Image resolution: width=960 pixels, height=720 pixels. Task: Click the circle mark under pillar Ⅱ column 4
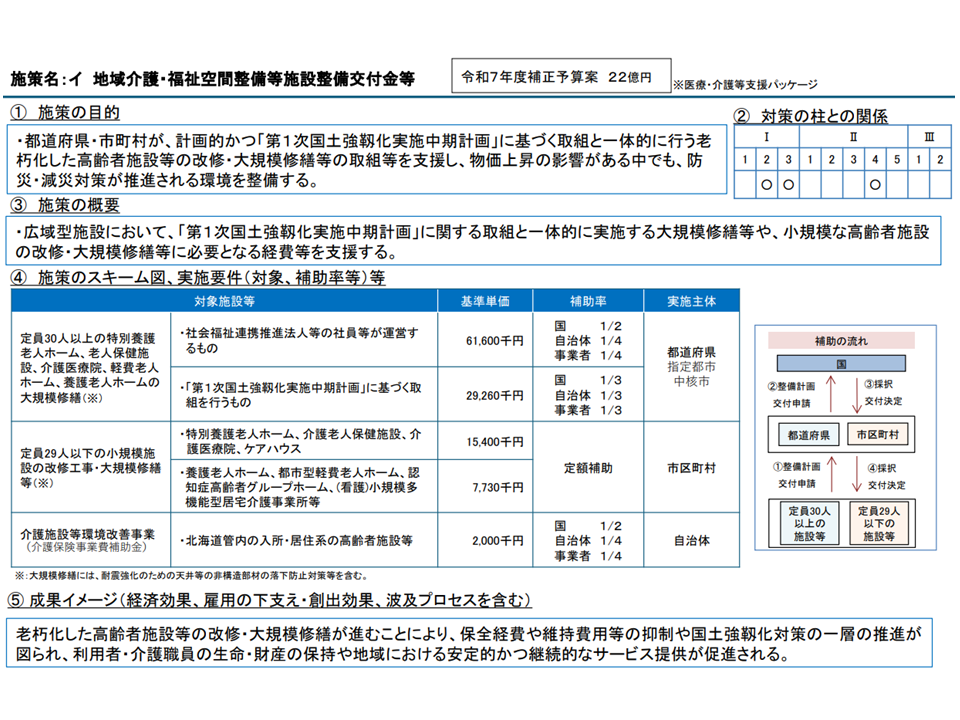[874, 184]
